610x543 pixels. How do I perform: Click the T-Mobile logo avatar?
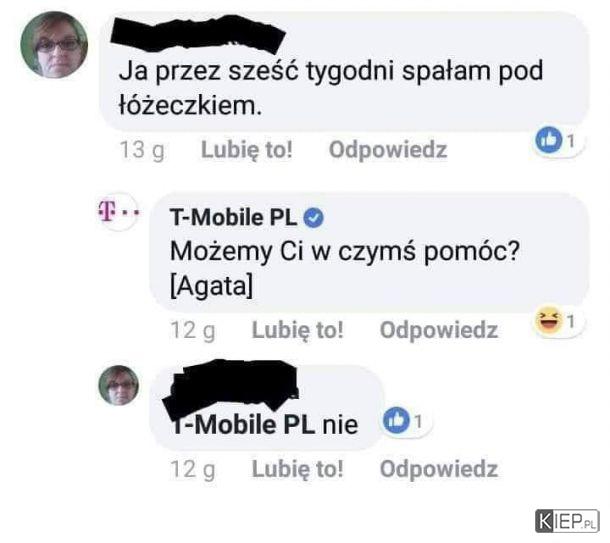pyautogui.click(x=118, y=212)
